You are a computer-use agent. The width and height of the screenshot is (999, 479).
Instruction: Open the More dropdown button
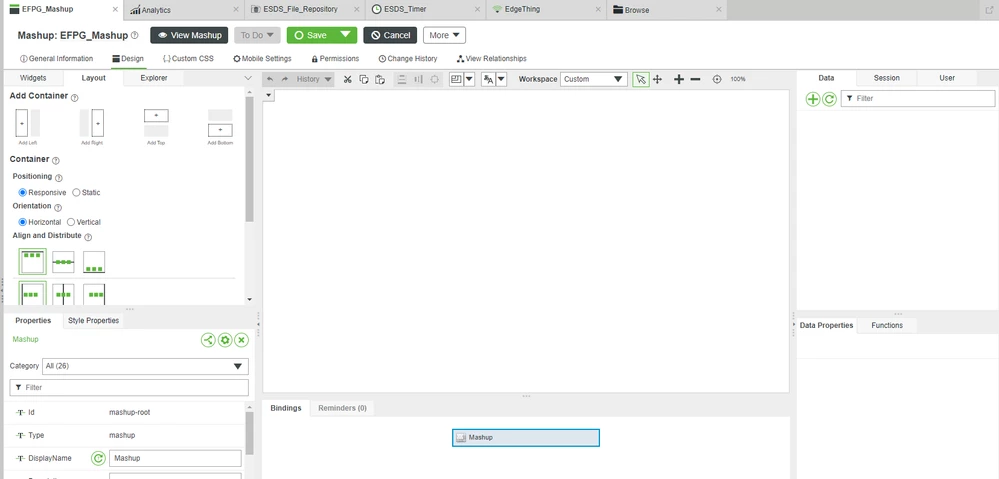(444, 36)
